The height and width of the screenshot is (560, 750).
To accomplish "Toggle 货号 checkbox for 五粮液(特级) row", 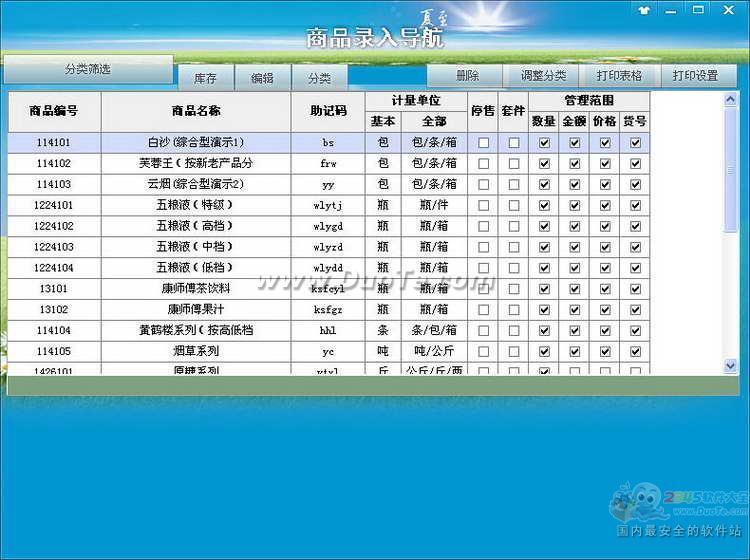I will pos(635,206).
